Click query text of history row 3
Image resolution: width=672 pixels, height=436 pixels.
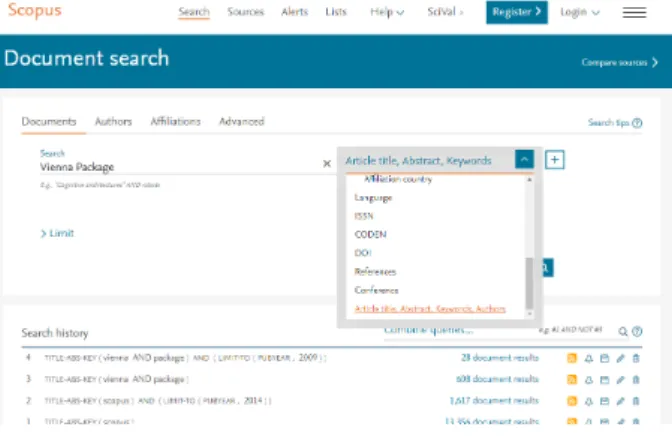(117, 379)
